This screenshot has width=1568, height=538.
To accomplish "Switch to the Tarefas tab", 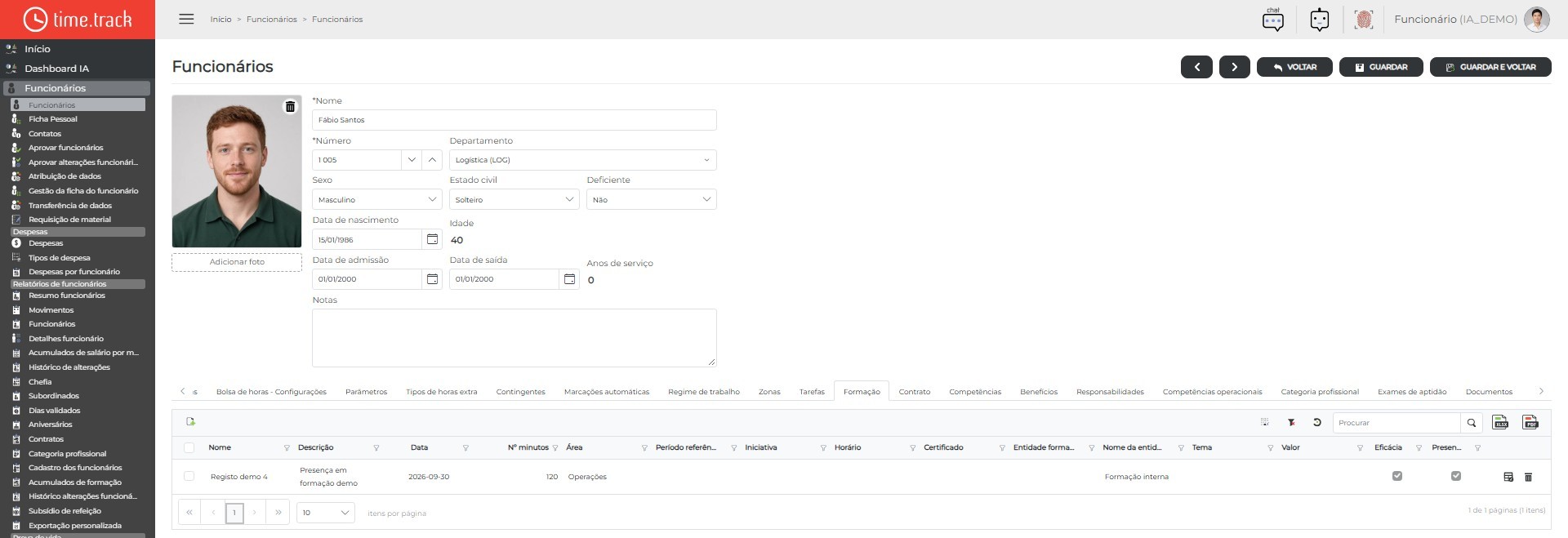I will point(812,392).
